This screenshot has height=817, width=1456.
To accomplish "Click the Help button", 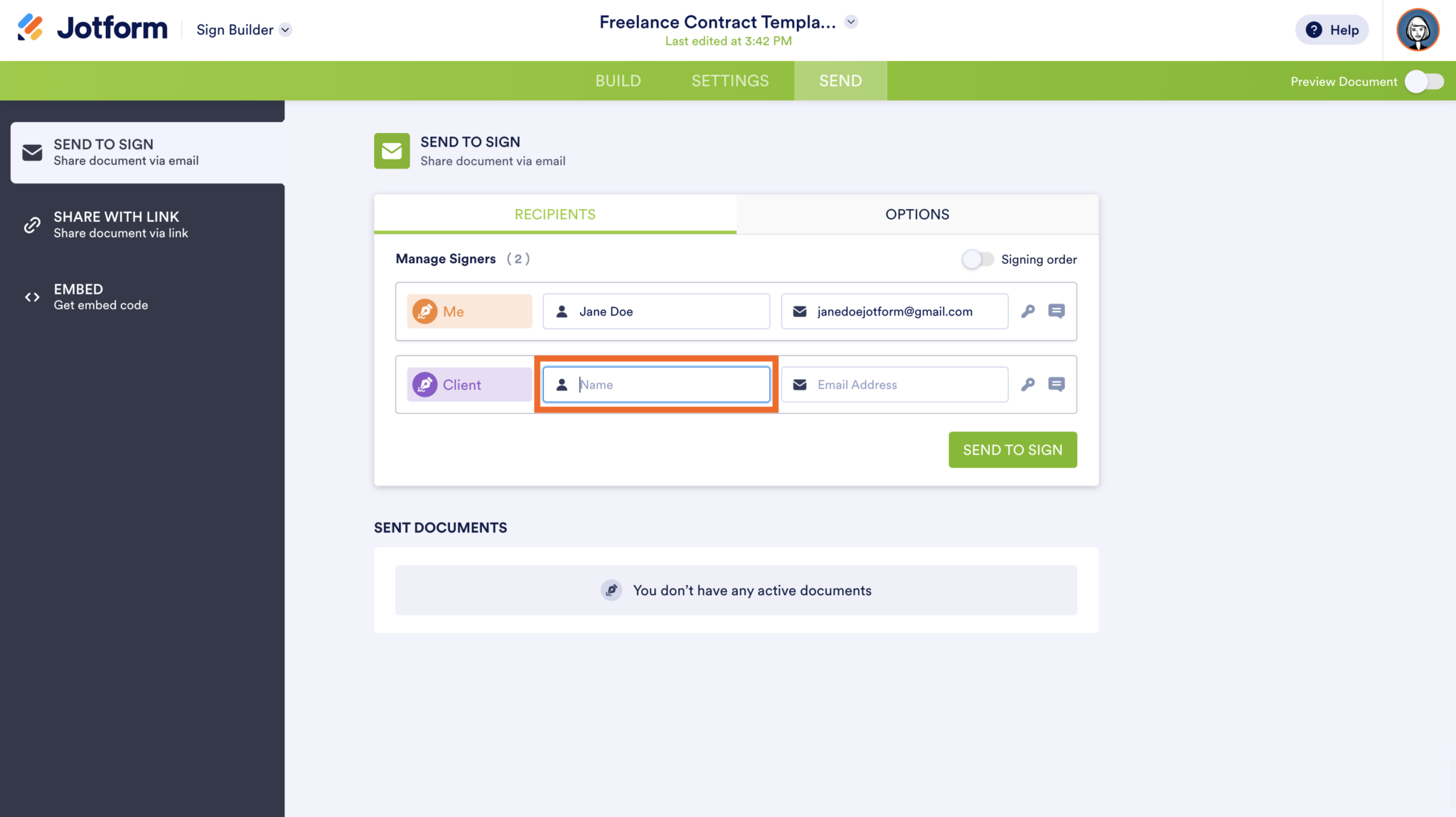I will point(1331,30).
